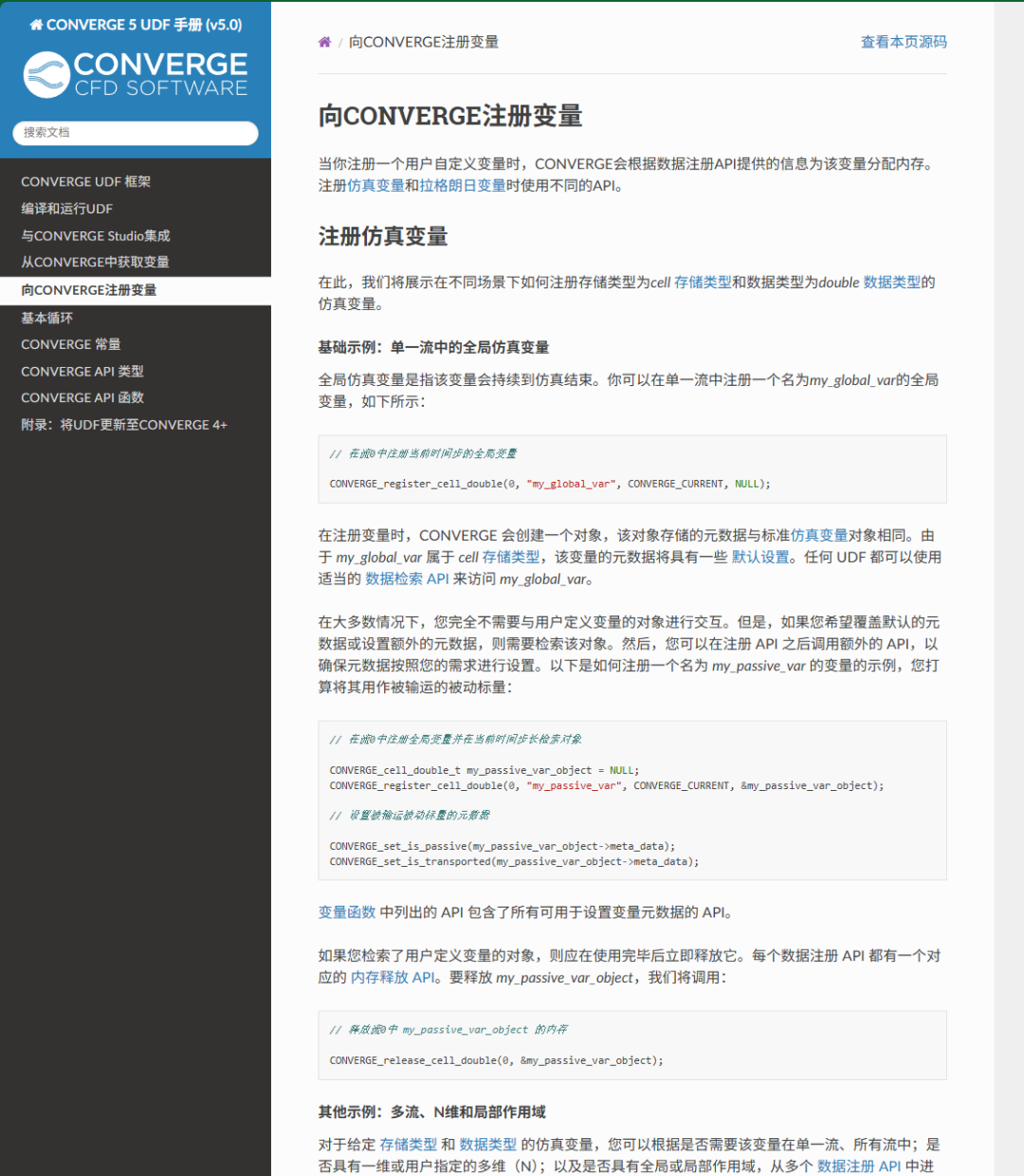Click 查看本页源码 link
The width and height of the screenshot is (1024, 1176).
[x=904, y=42]
